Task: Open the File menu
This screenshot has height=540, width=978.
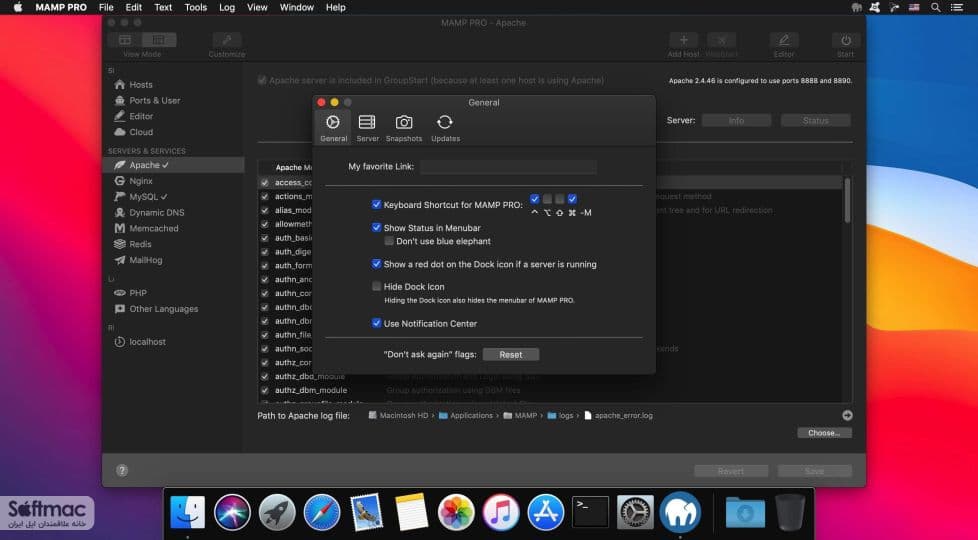Action: (x=106, y=7)
